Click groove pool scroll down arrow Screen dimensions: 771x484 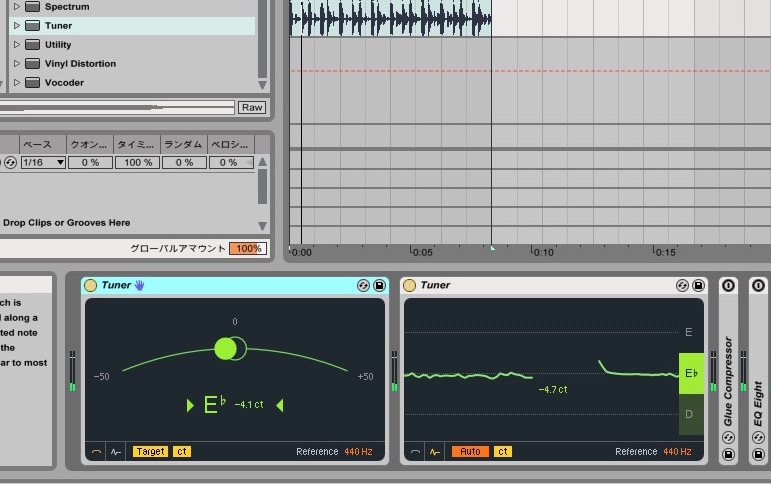pos(263,226)
